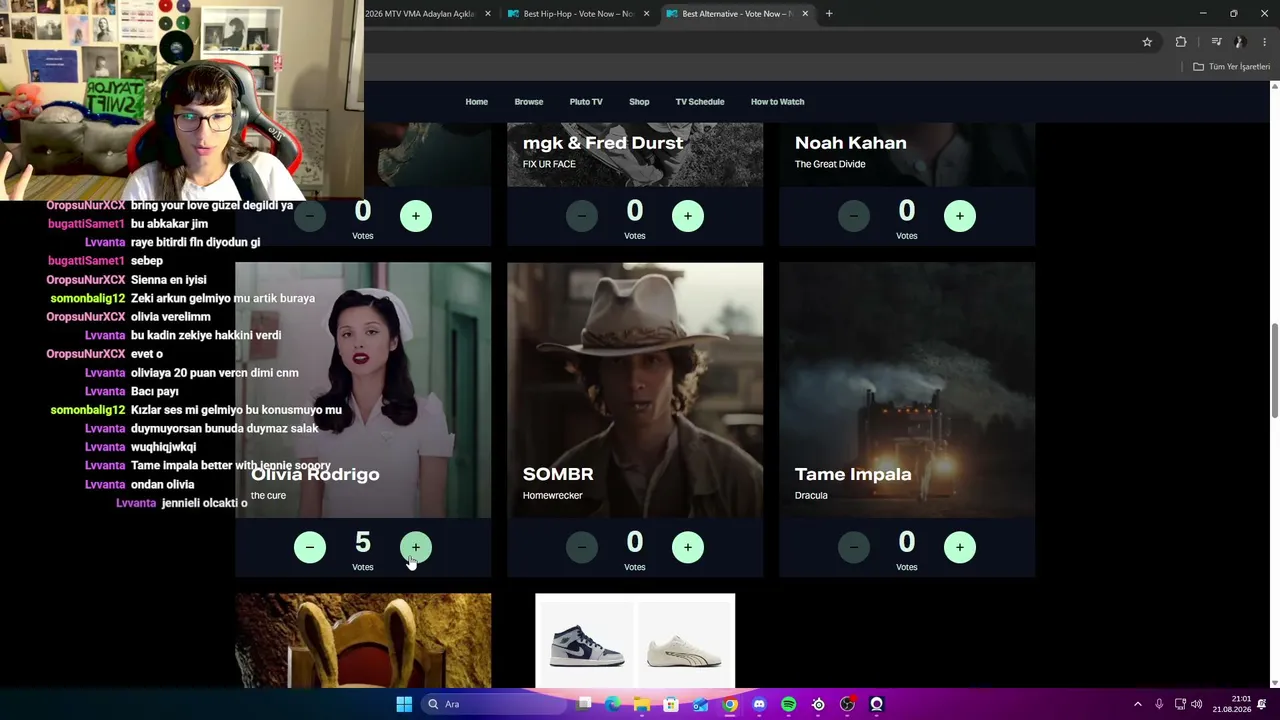Screen dimensions: 1280x720
Task: Open Chrome media controls icon
Action: [x=1216, y=42]
